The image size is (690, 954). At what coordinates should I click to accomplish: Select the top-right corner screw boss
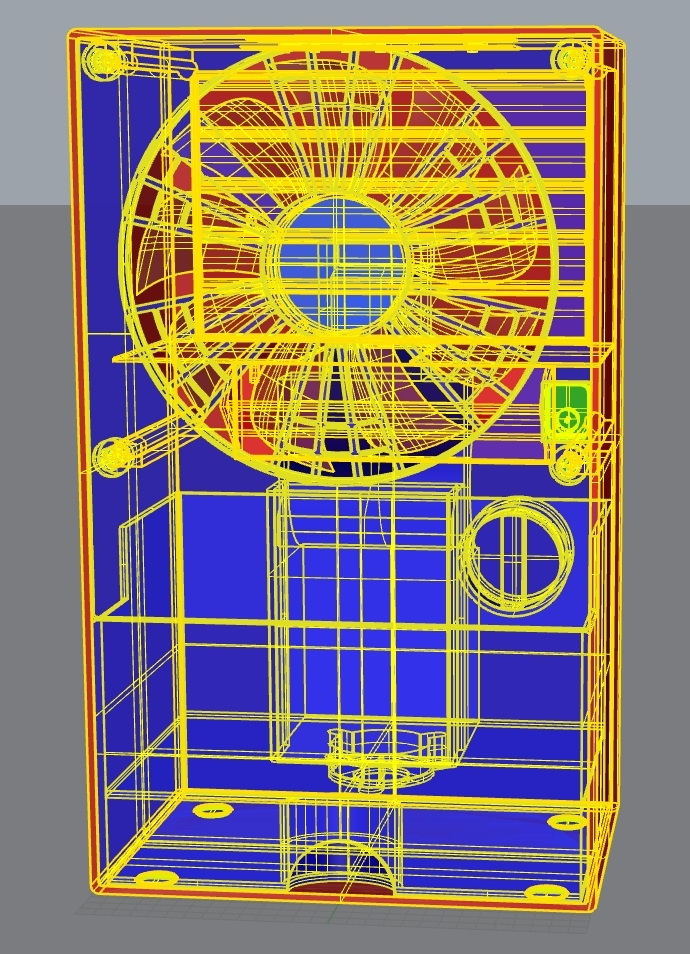pyautogui.click(x=572, y=60)
